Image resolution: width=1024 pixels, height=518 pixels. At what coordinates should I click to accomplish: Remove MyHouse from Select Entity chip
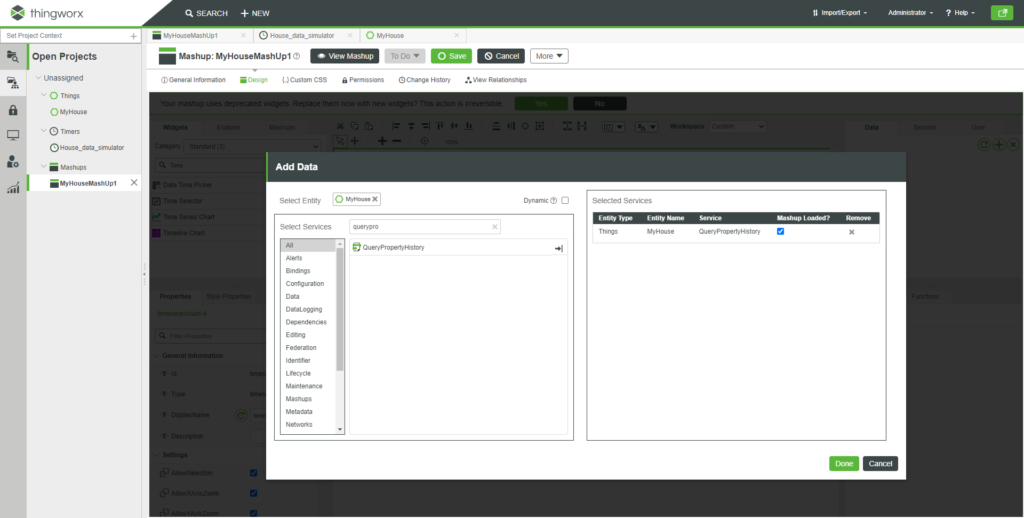375,199
